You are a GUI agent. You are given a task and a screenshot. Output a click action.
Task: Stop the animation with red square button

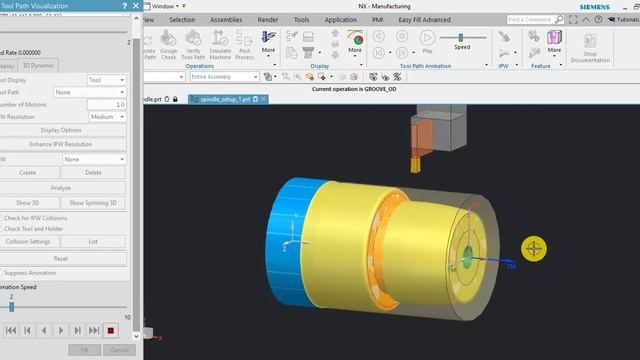click(x=111, y=331)
